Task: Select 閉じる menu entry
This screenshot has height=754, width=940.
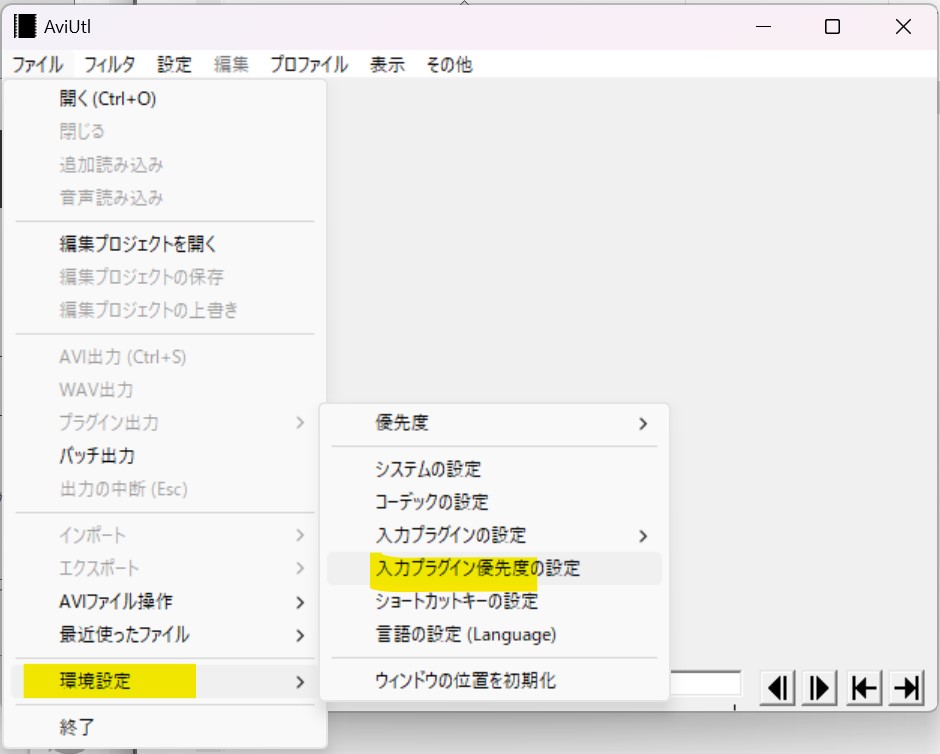Action: 165,131
